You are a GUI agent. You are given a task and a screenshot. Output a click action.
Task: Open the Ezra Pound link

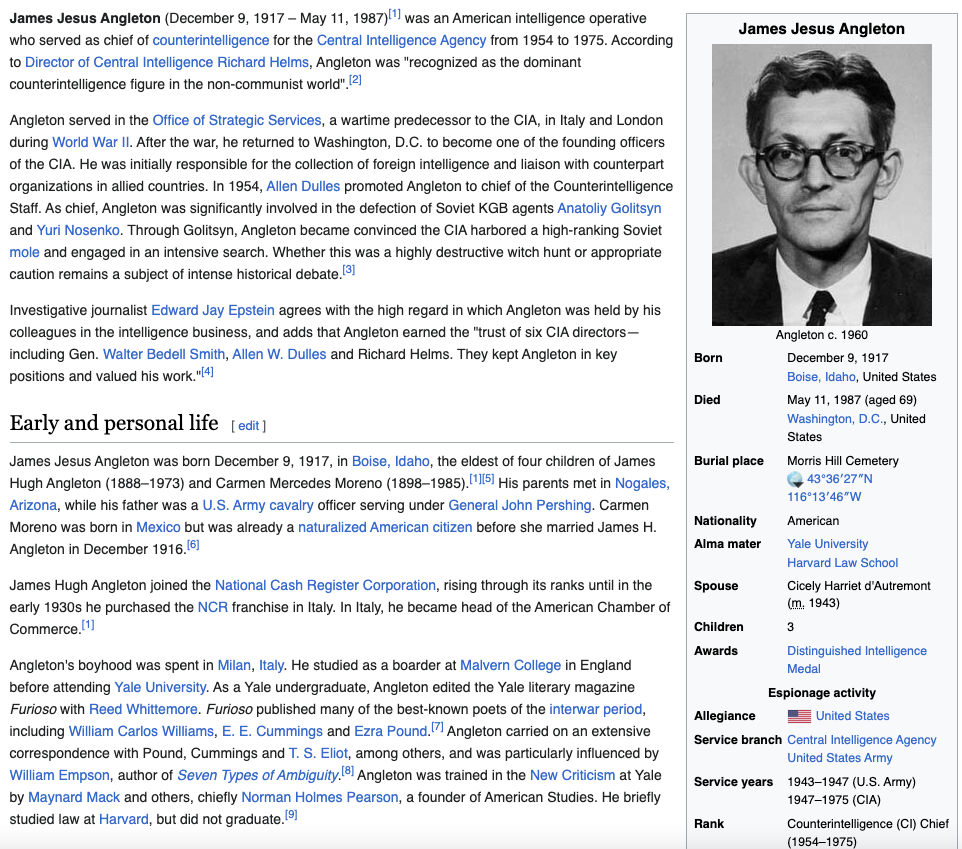tap(390, 732)
